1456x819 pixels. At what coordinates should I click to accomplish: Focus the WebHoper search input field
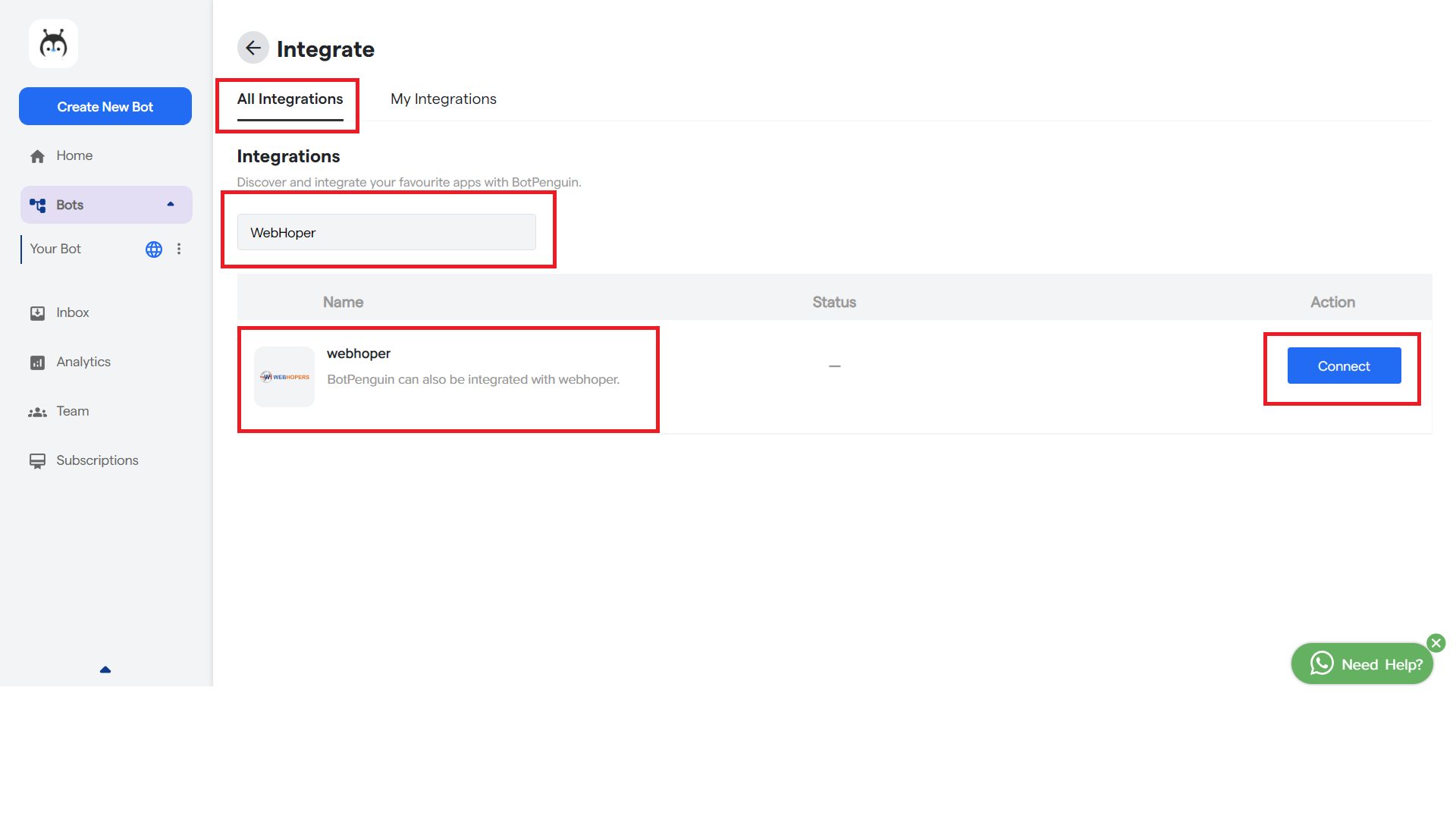coord(386,233)
